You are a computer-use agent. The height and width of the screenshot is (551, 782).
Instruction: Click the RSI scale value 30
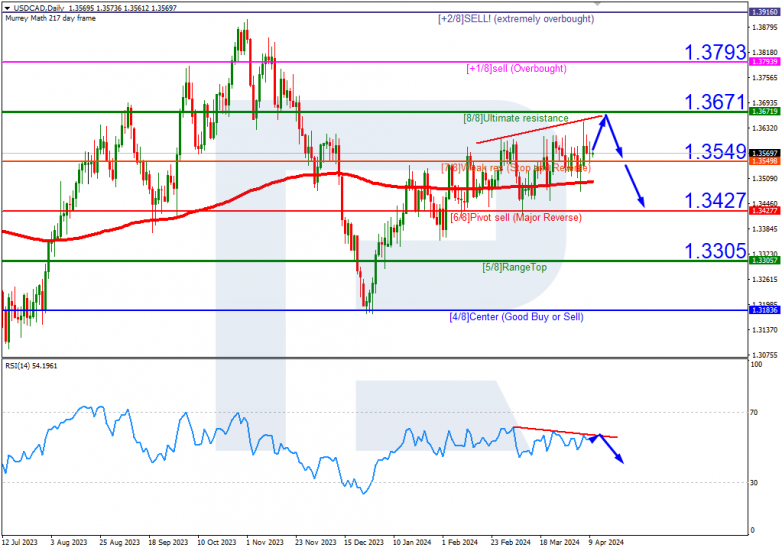754,483
